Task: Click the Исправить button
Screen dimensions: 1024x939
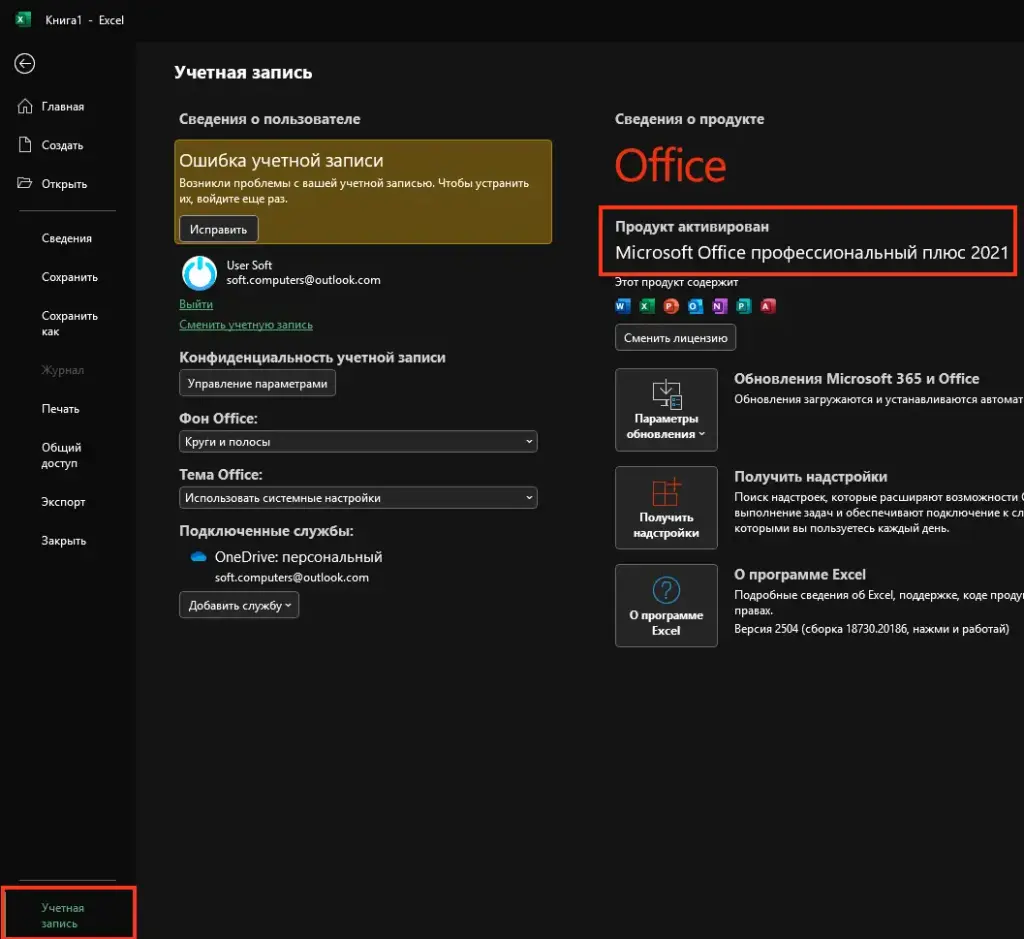Action: (218, 229)
